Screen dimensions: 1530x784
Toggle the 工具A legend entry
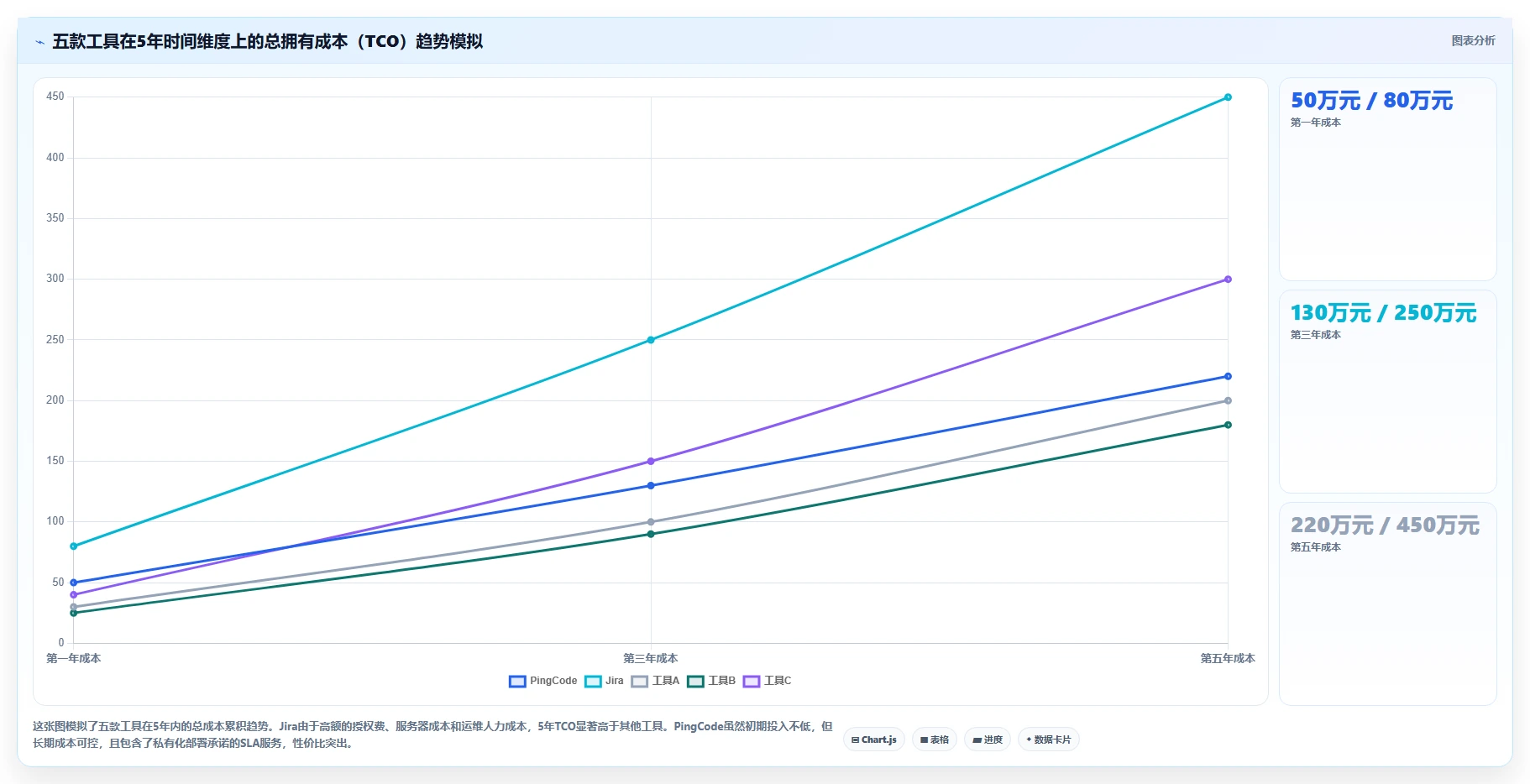point(655,681)
